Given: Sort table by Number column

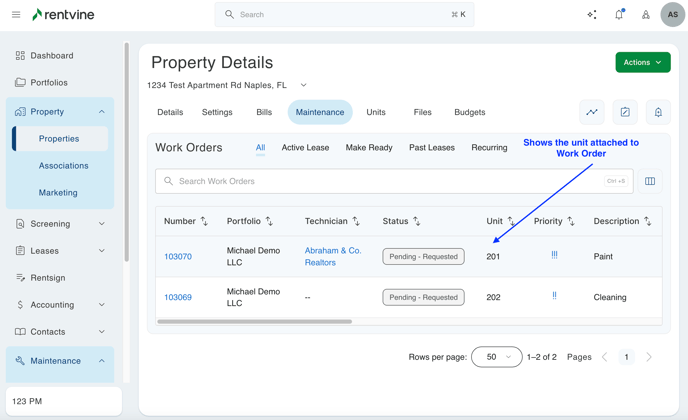Looking at the screenshot, I should [204, 221].
